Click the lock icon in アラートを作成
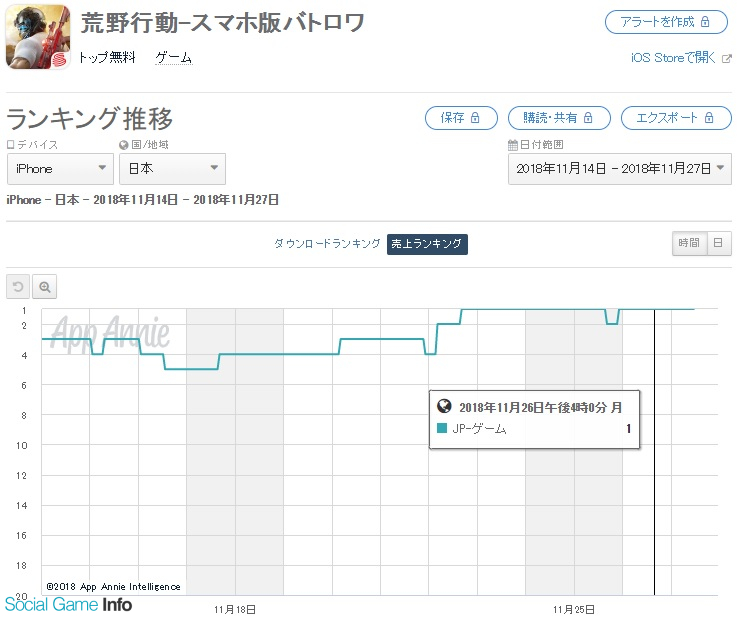Viewport: 738px width, 617px height. [x=705, y=22]
